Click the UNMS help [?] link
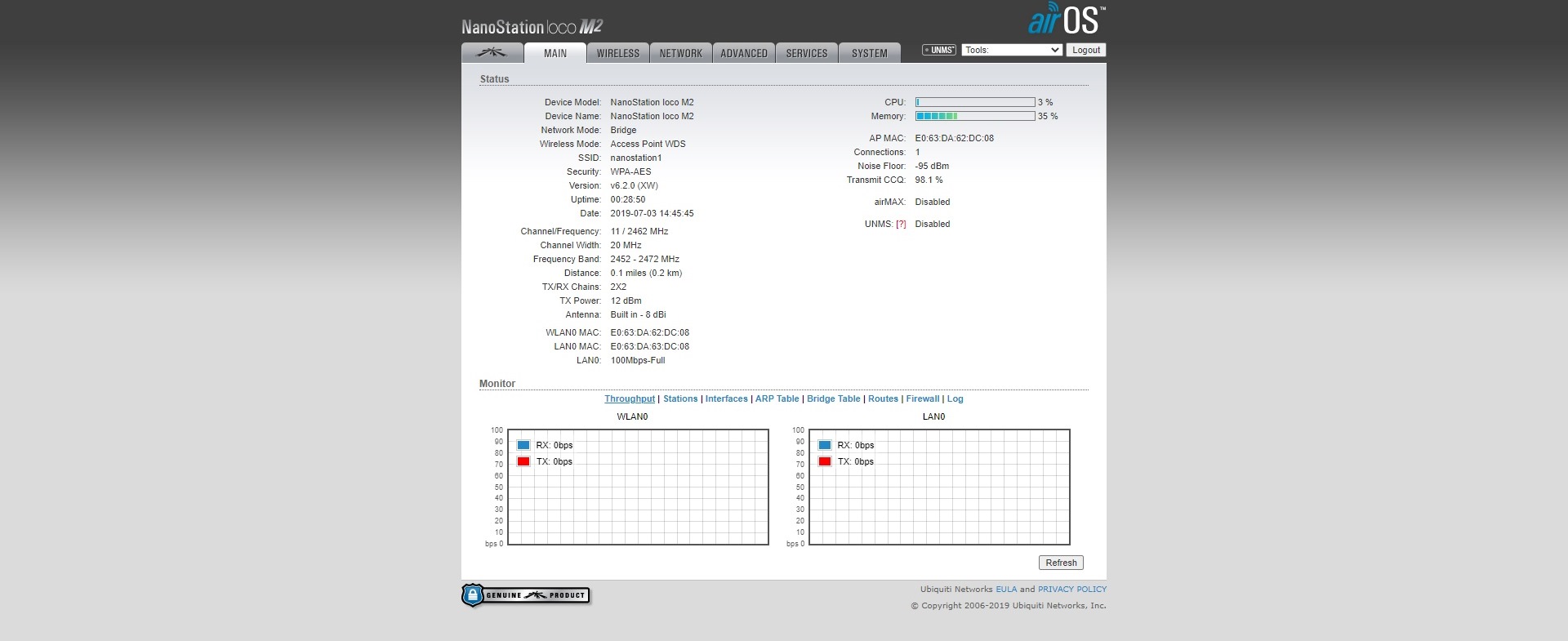The image size is (1568, 641). tap(901, 224)
